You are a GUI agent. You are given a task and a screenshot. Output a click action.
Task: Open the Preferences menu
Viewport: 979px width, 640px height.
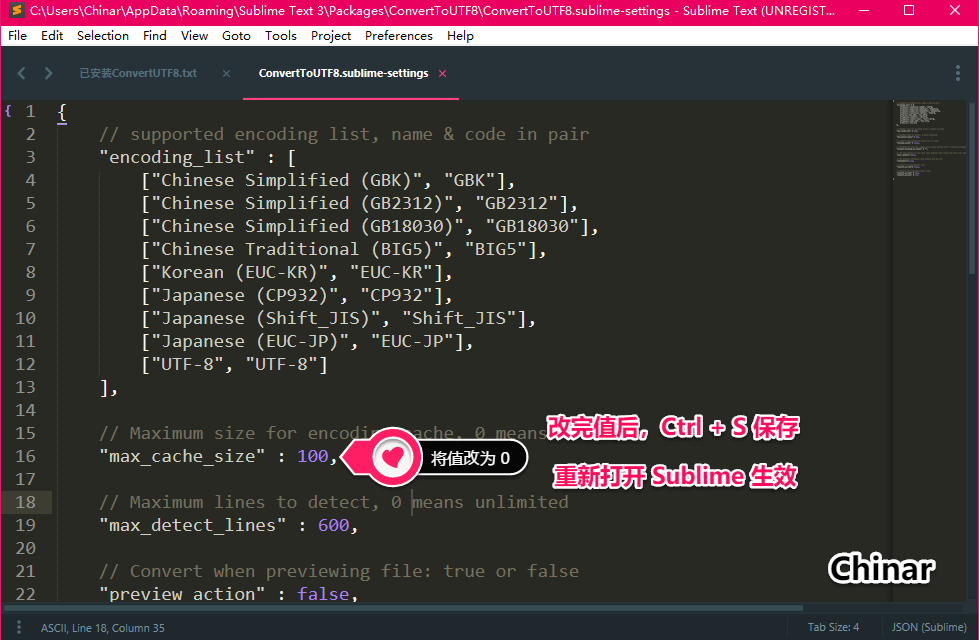tap(398, 35)
